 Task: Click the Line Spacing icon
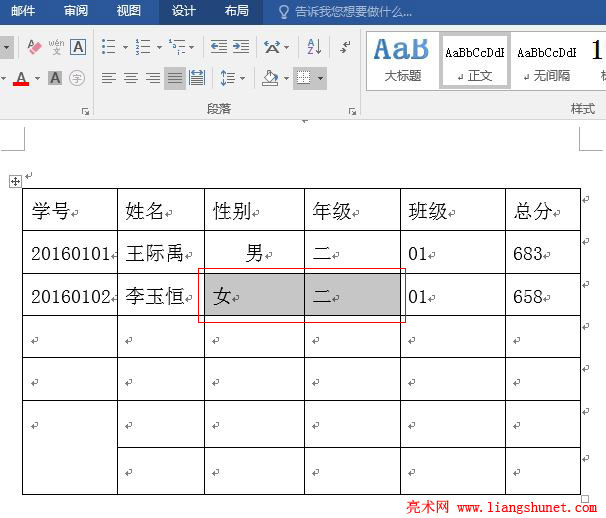[x=227, y=78]
